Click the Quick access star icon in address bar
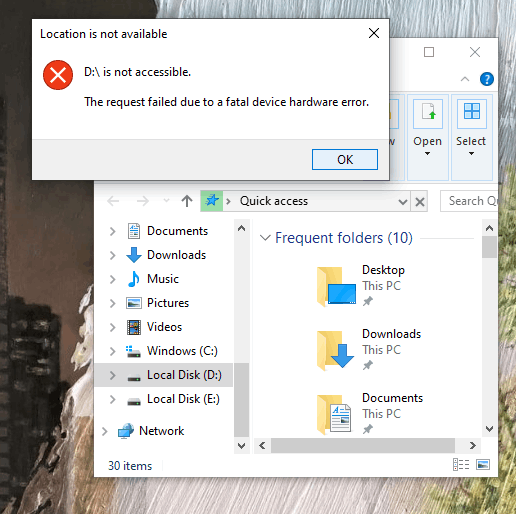This screenshot has height=514, width=516. click(x=212, y=201)
